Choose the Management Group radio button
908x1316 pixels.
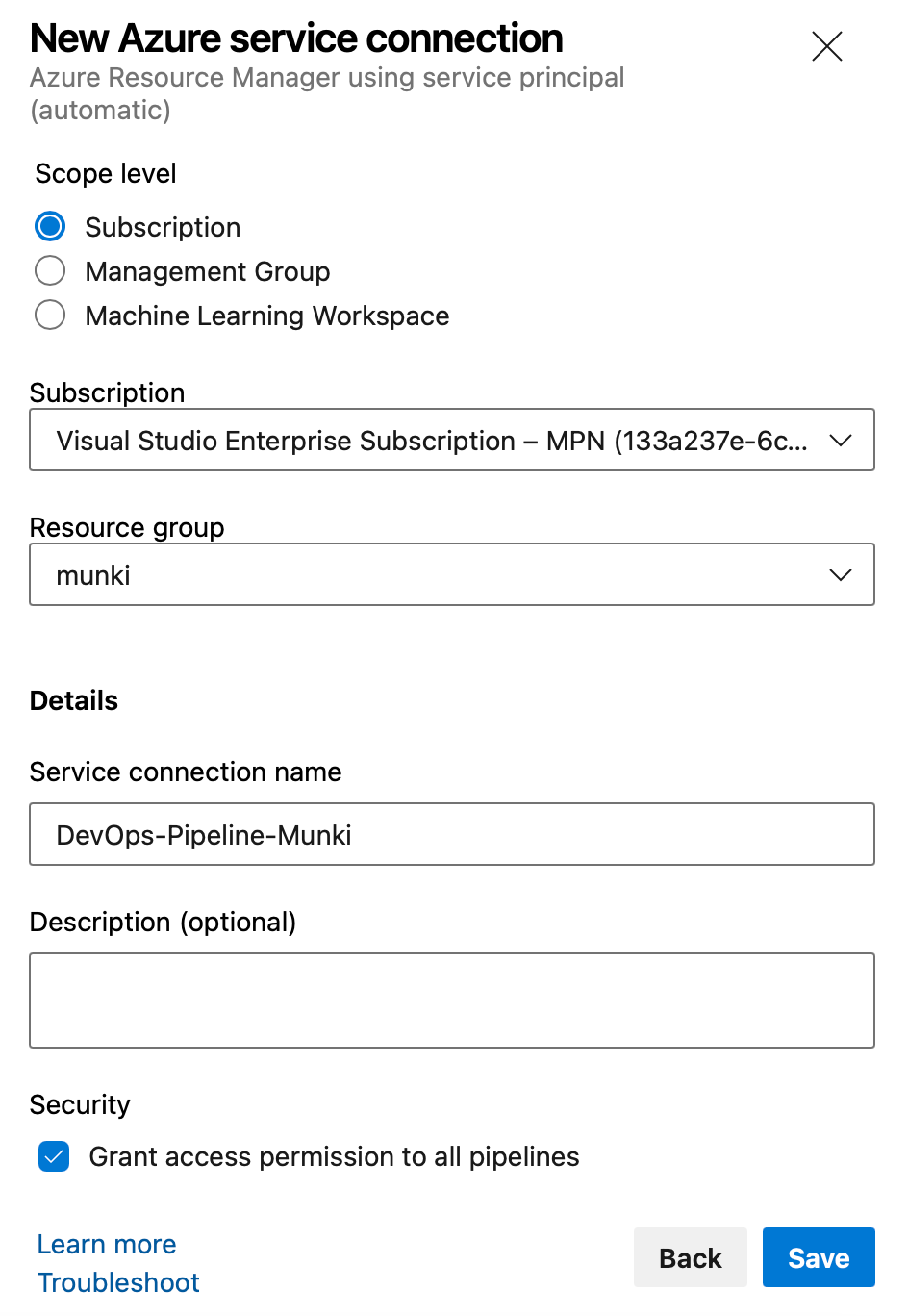click(50, 271)
